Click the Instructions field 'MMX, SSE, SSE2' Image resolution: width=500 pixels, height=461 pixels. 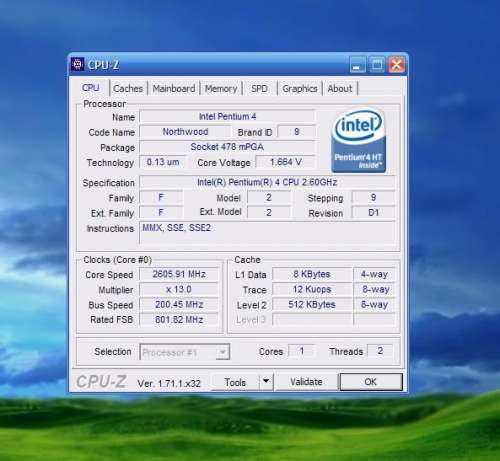click(267, 233)
